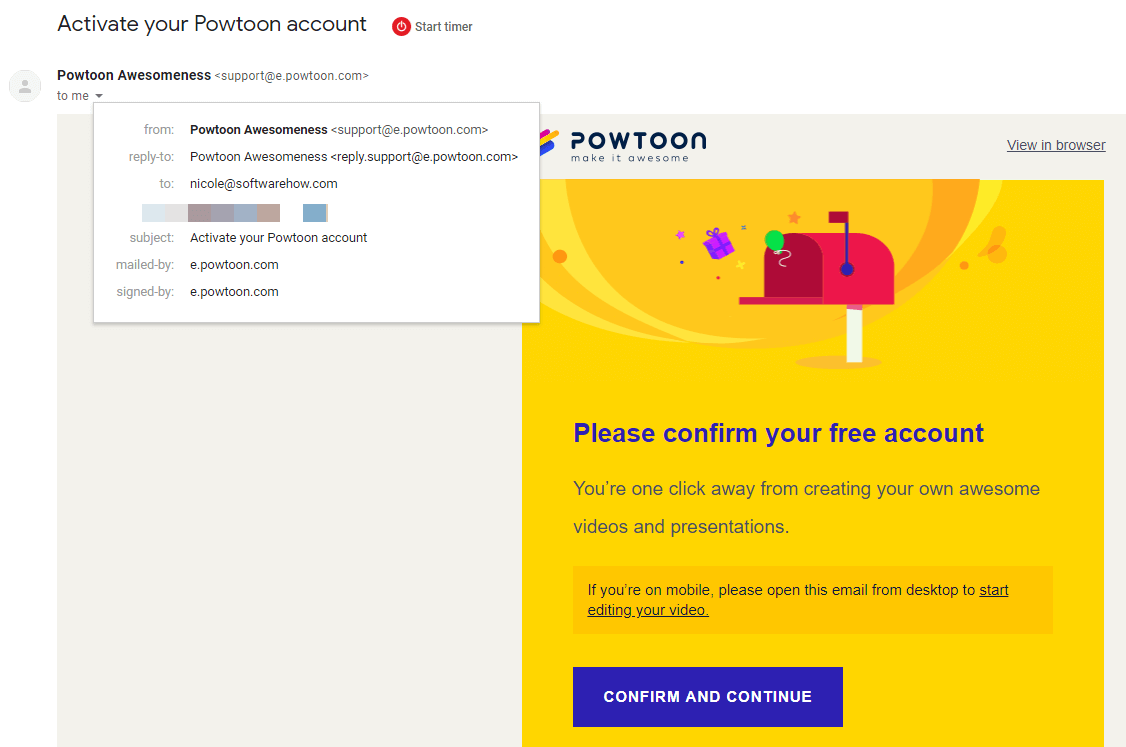Screen dimensions: 1126x747
Task: Click the green balloon in the mailbox
Action: click(774, 240)
